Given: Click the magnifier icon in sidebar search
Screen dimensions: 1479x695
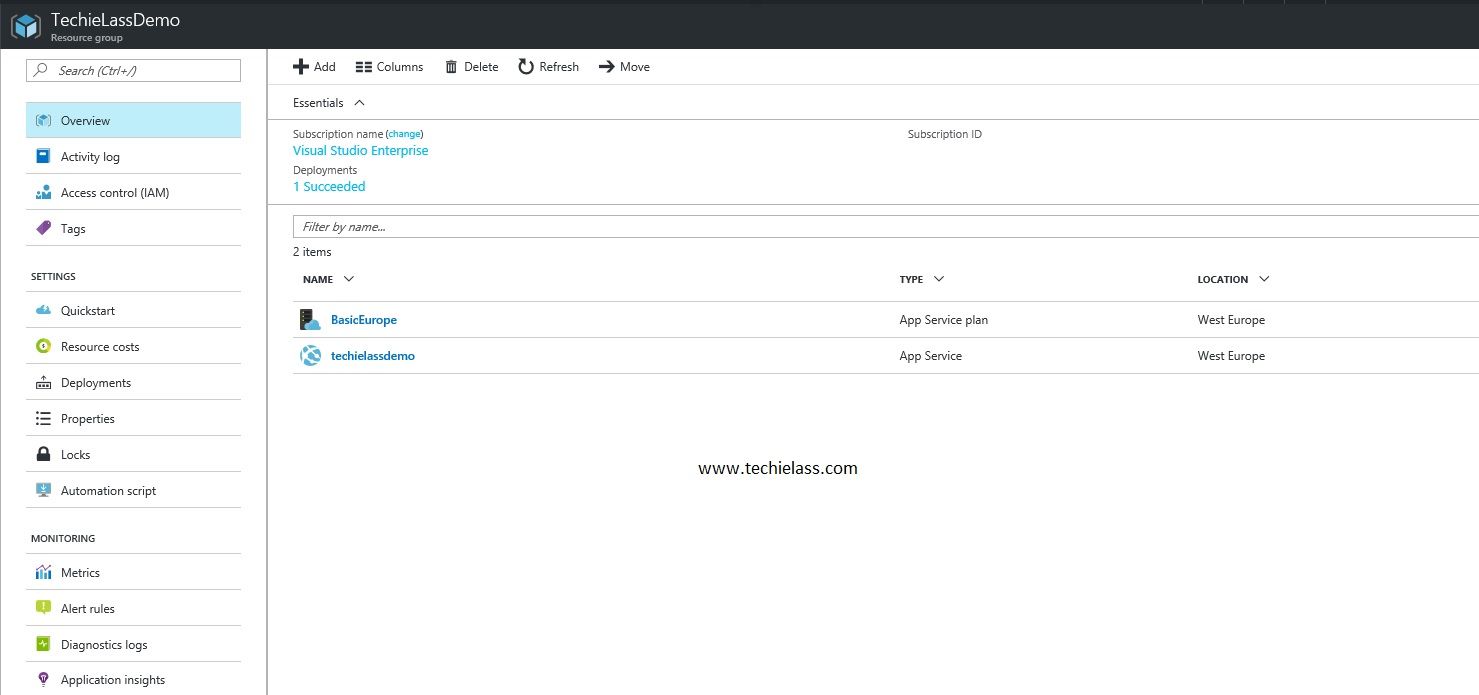Looking at the screenshot, I should (41, 70).
